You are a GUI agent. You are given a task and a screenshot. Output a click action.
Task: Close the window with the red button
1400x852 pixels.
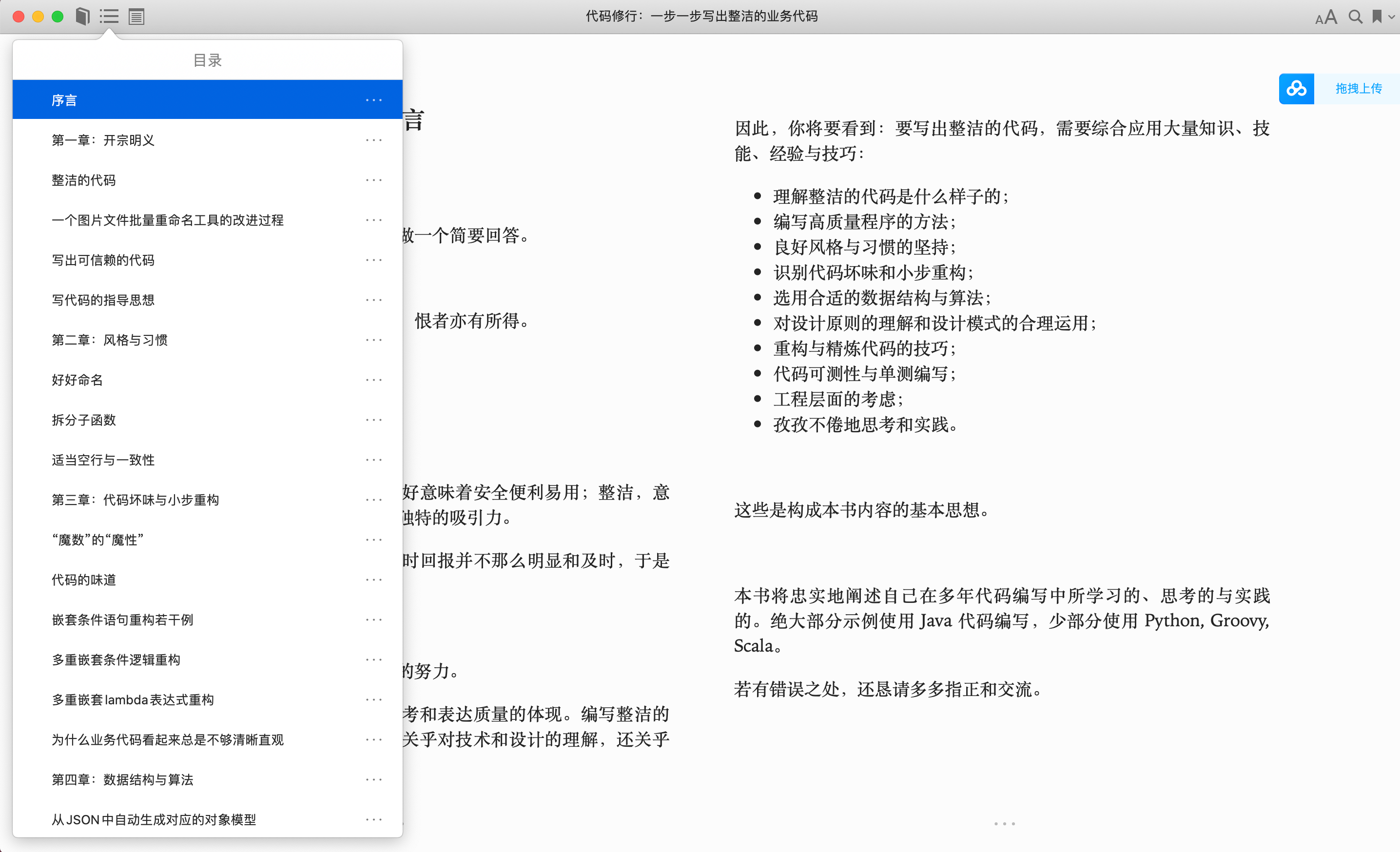(18, 17)
